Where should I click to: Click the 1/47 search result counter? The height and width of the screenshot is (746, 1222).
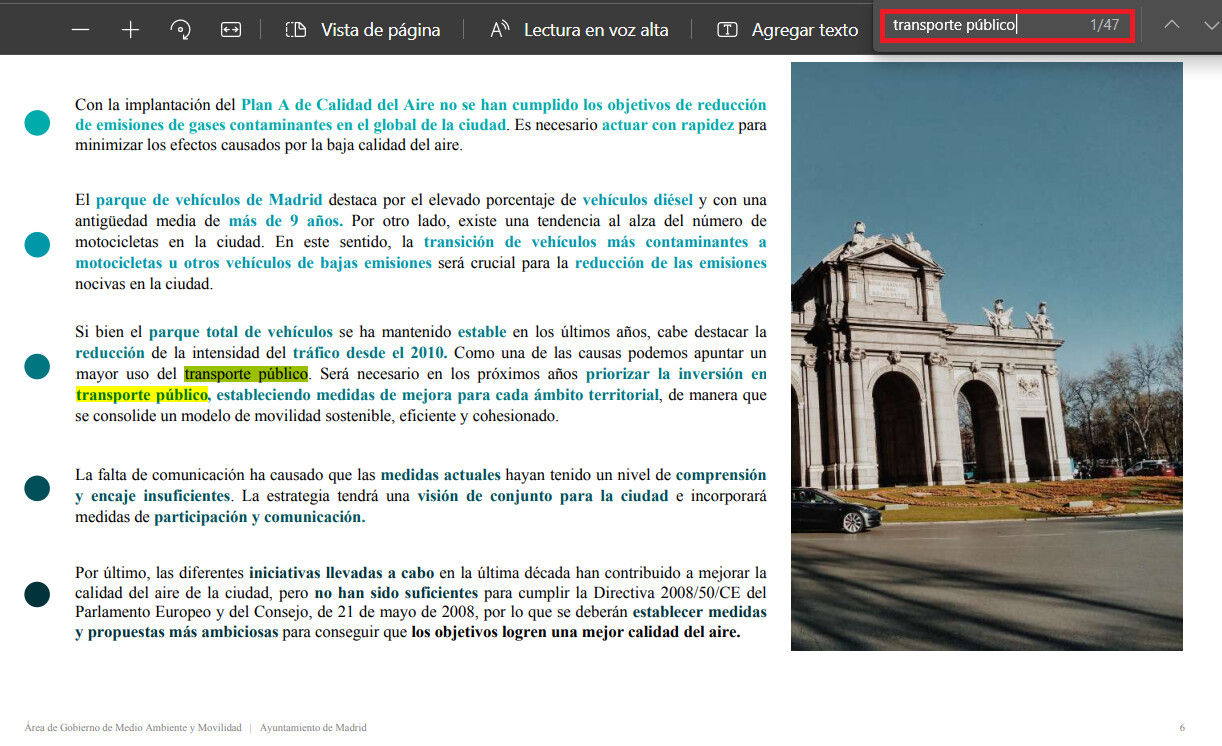coord(1105,25)
